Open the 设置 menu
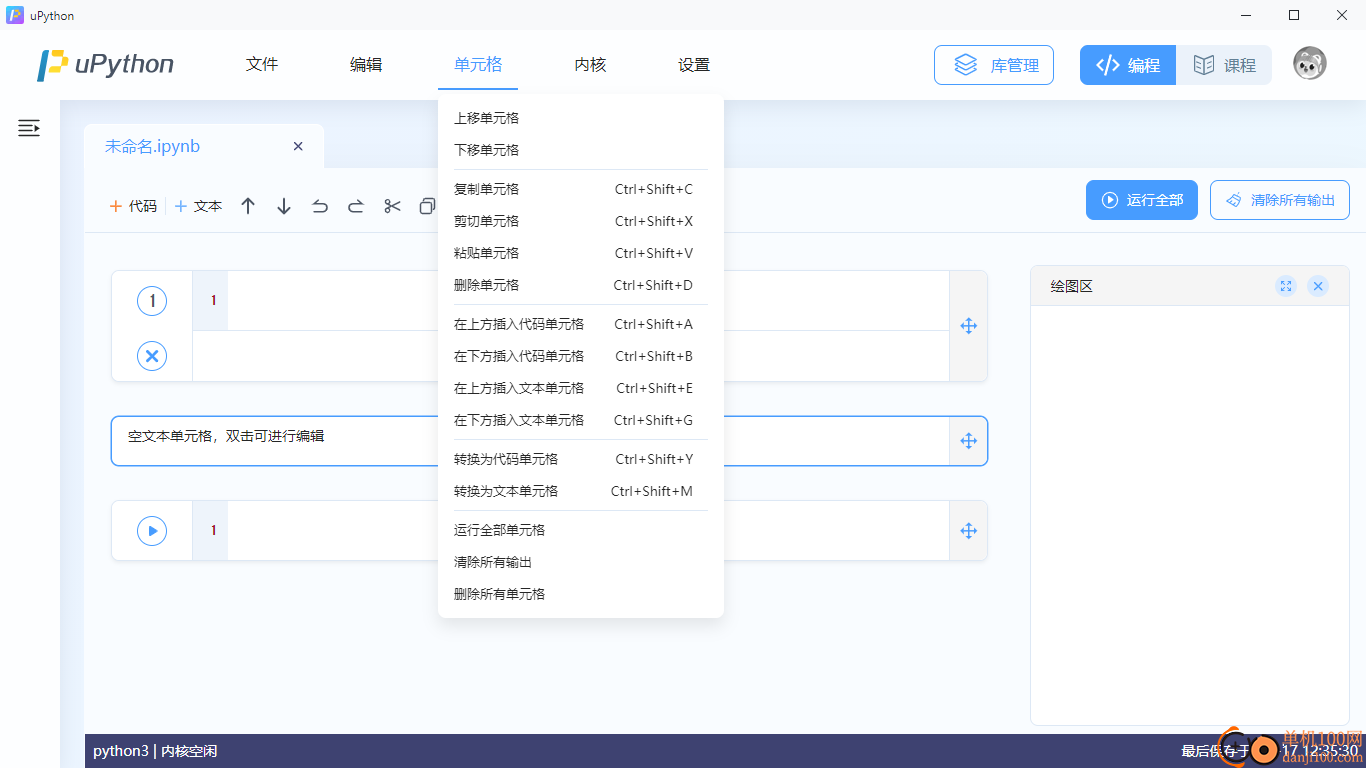This screenshot has height=768, width=1366. point(694,64)
